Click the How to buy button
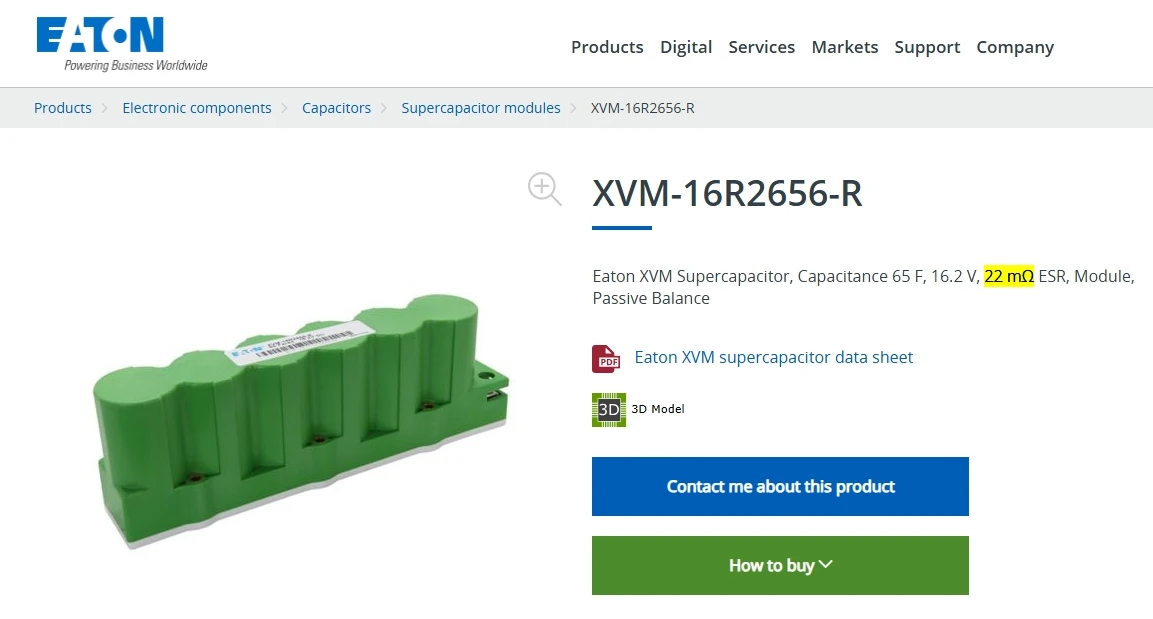This screenshot has height=619, width=1153. point(780,565)
